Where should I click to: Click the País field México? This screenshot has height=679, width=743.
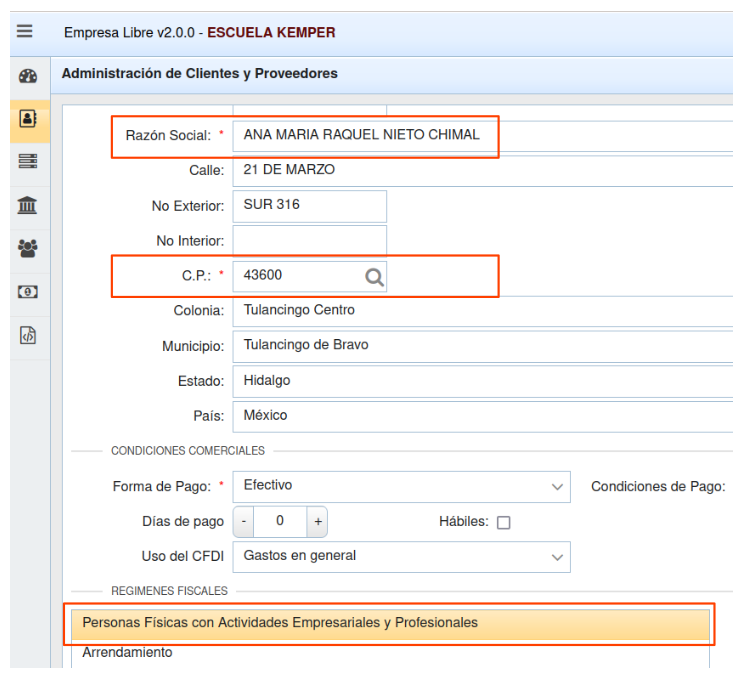pos(482,416)
